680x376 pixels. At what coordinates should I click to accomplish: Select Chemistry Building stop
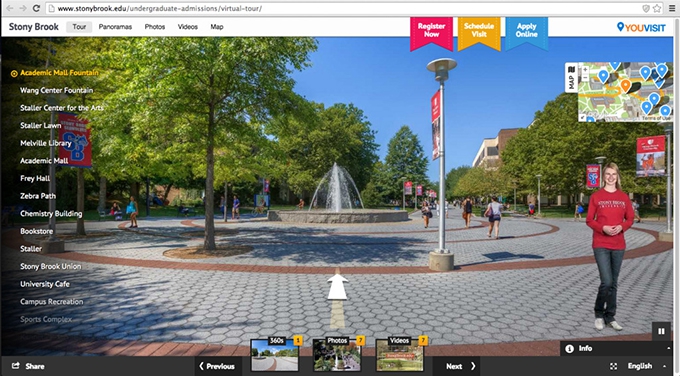pyautogui.click(x=51, y=213)
